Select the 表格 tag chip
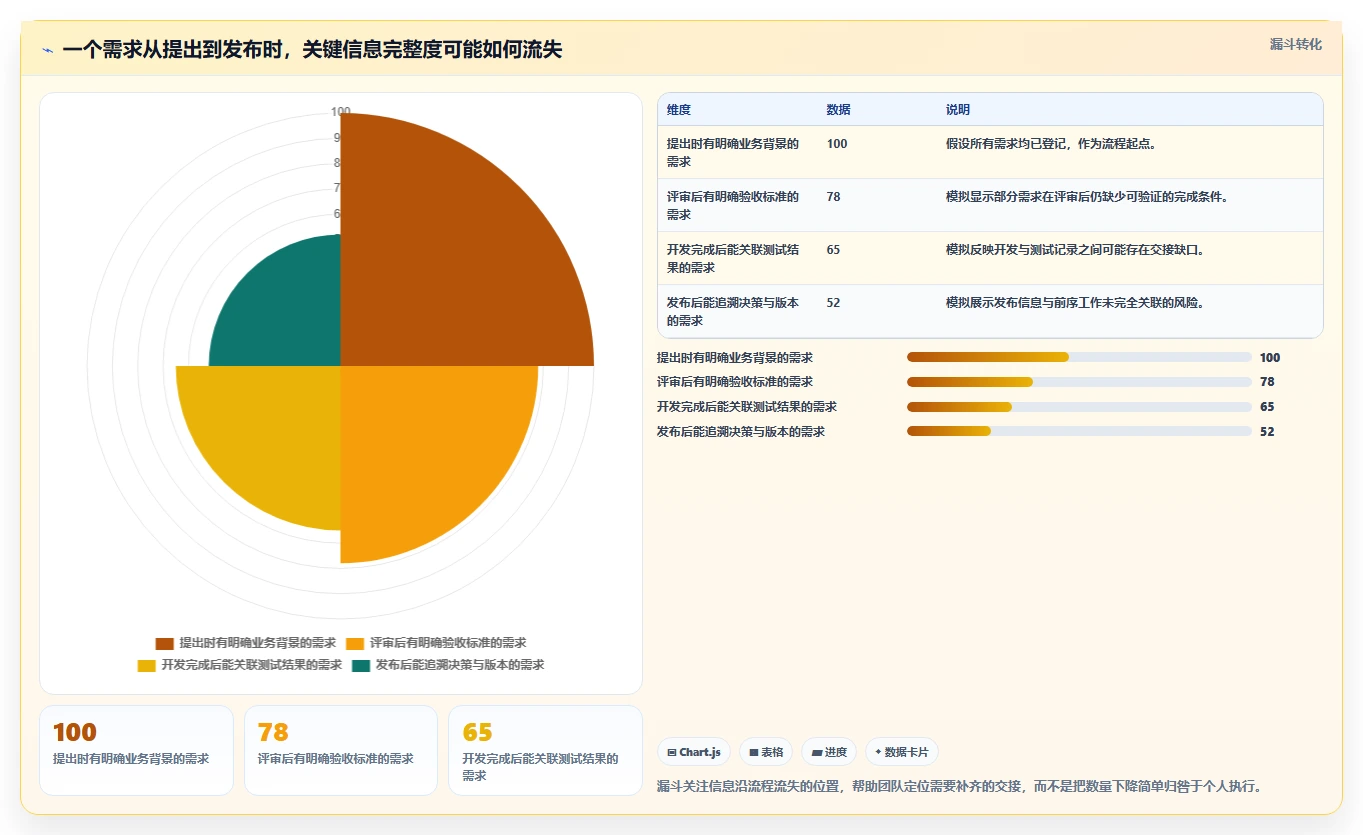1363x835 pixels. [766, 752]
